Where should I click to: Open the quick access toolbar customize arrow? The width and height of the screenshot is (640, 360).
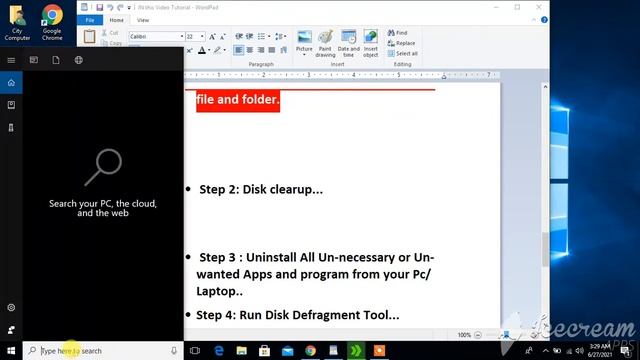tap(129, 8)
